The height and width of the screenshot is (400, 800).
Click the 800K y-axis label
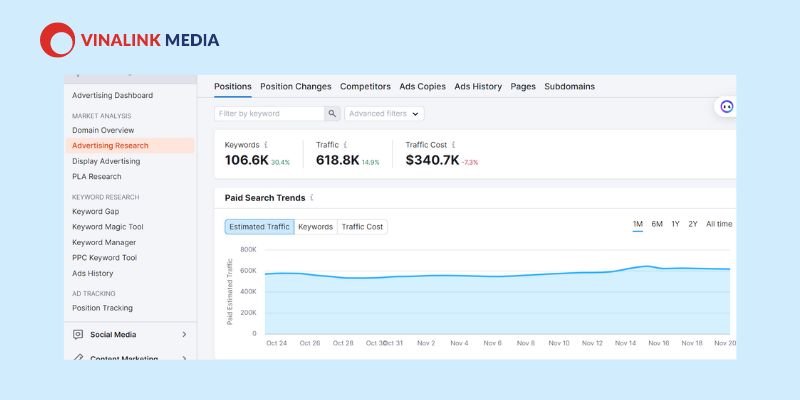248,249
